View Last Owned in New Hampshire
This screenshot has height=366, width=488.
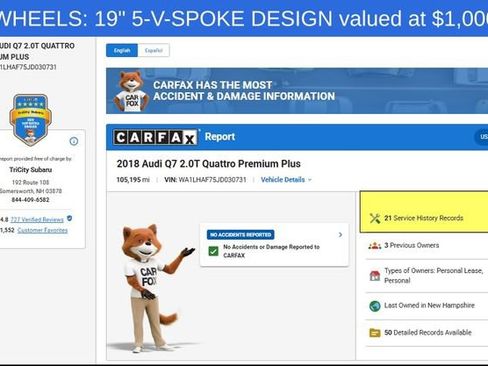point(429,305)
